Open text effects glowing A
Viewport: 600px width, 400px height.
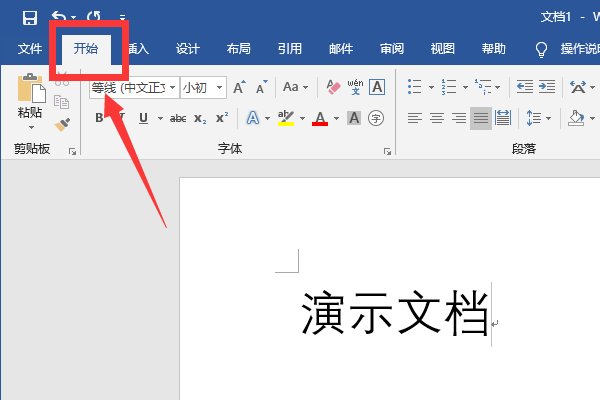click(x=253, y=118)
